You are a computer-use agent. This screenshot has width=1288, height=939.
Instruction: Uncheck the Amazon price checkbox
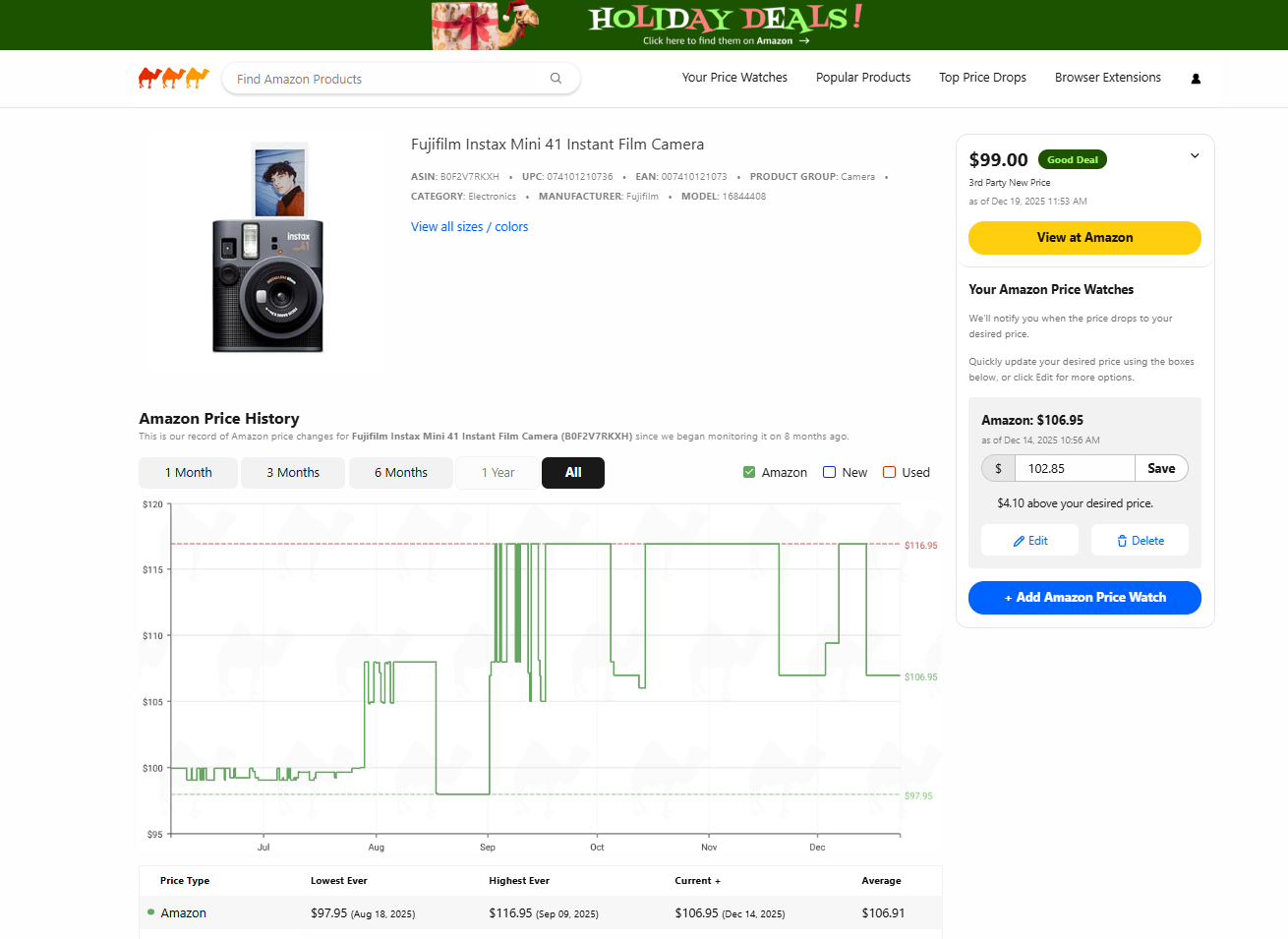(748, 472)
